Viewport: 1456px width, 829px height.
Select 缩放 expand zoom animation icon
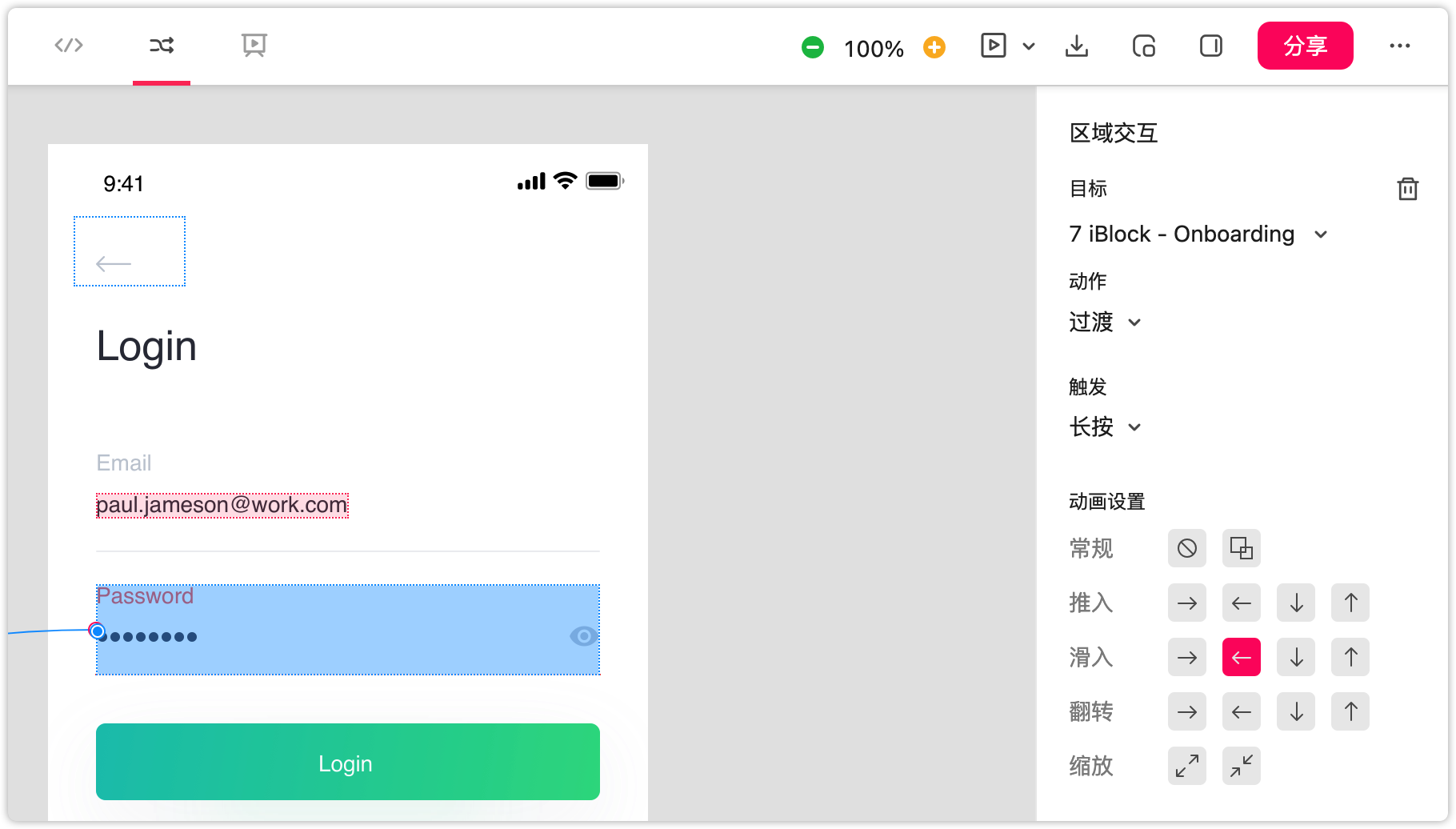tap(1186, 766)
